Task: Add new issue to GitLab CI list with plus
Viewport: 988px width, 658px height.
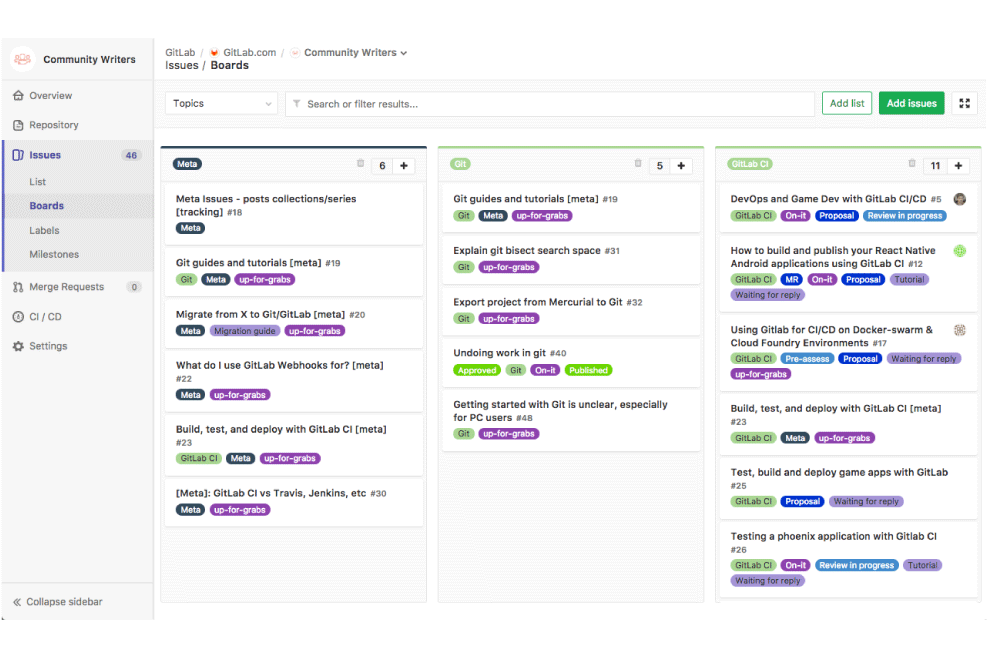Action: point(958,166)
